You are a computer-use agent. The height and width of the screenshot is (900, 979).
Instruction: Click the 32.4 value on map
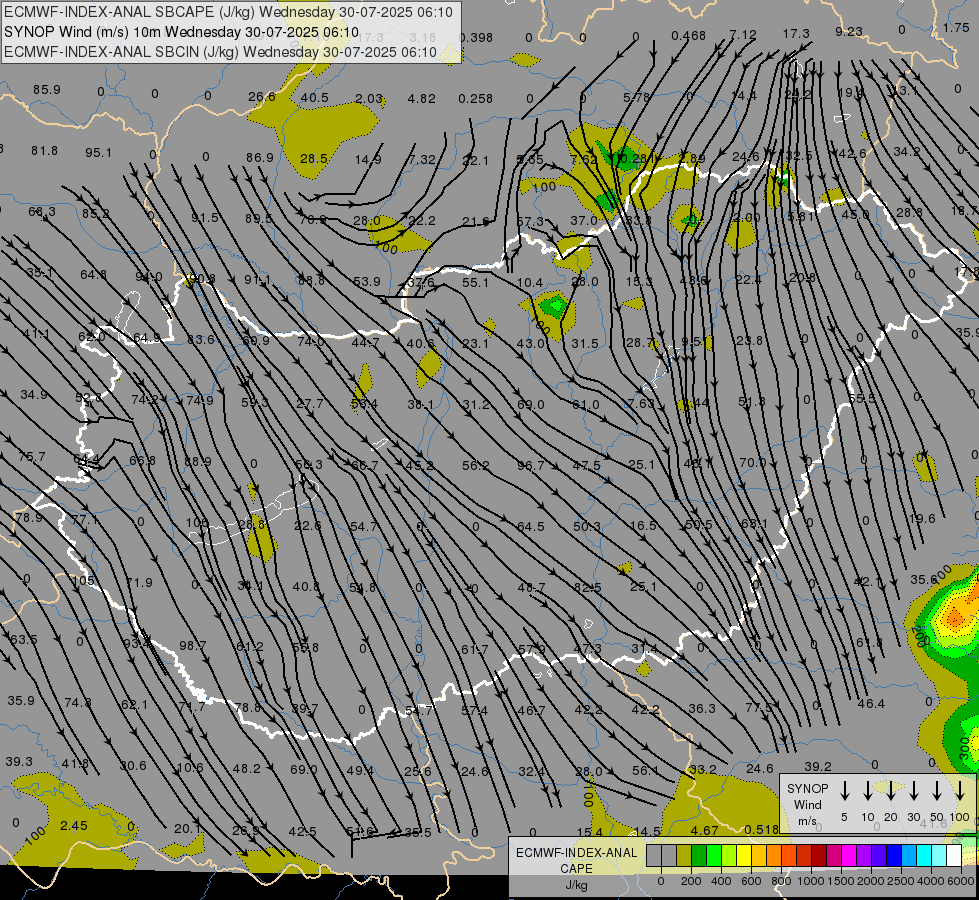(532, 771)
